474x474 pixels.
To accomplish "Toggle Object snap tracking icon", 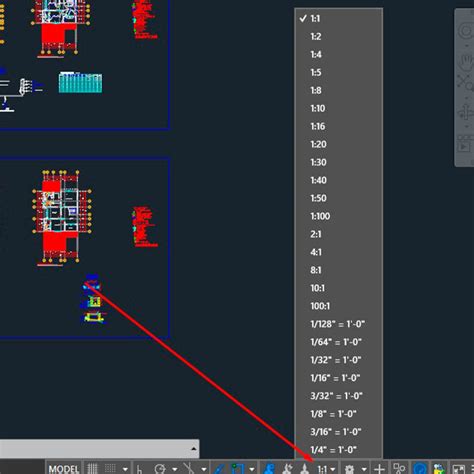I will (x=219, y=469).
